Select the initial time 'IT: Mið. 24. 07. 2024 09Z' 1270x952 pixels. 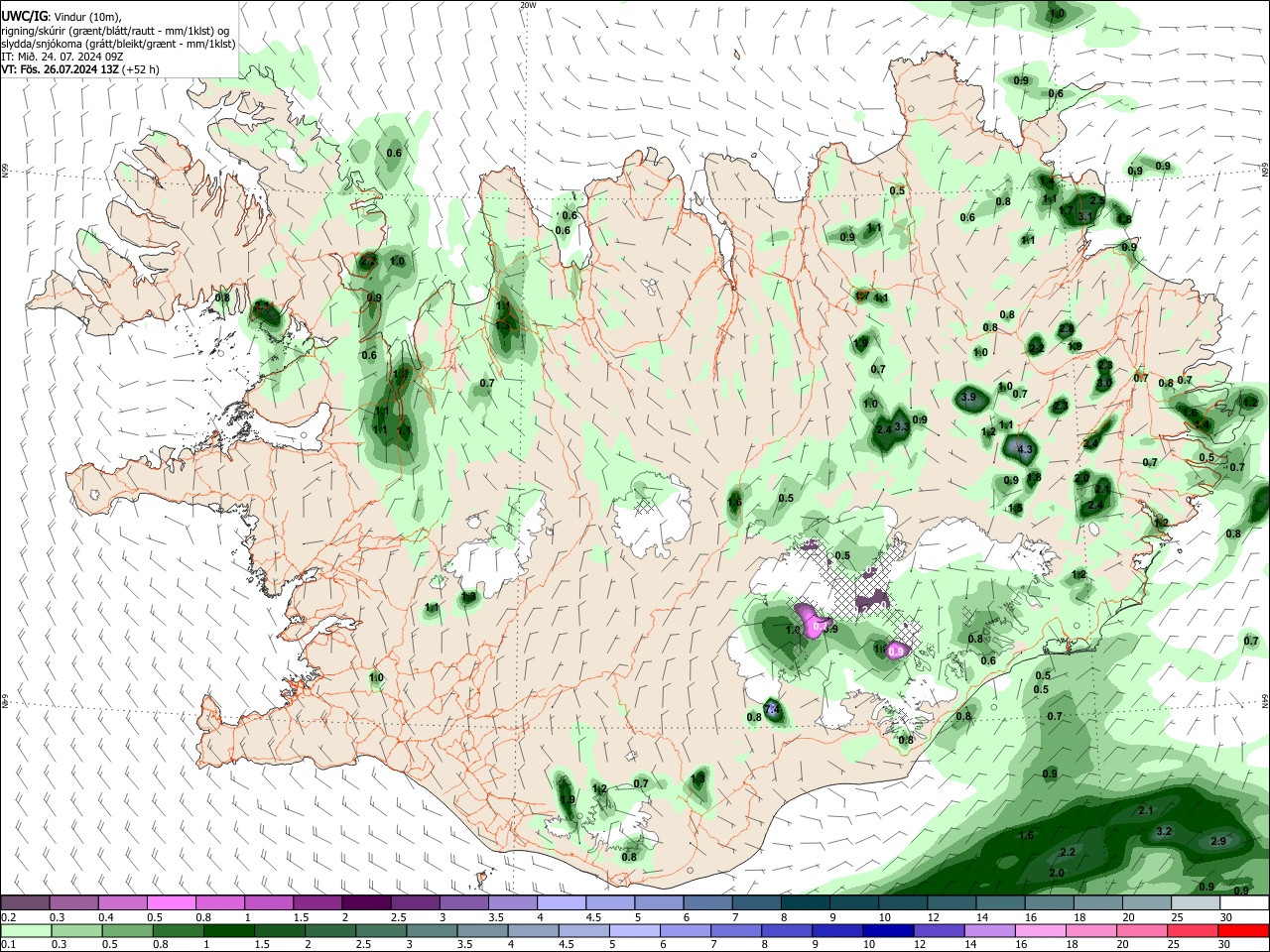pos(62,57)
